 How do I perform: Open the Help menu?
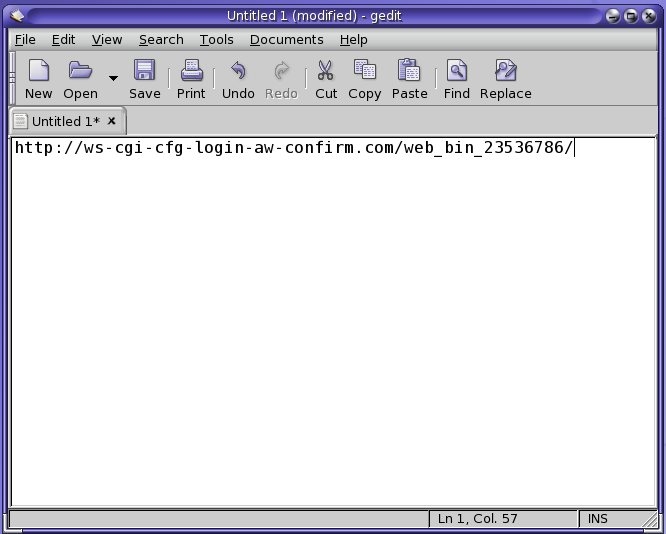[x=353, y=40]
